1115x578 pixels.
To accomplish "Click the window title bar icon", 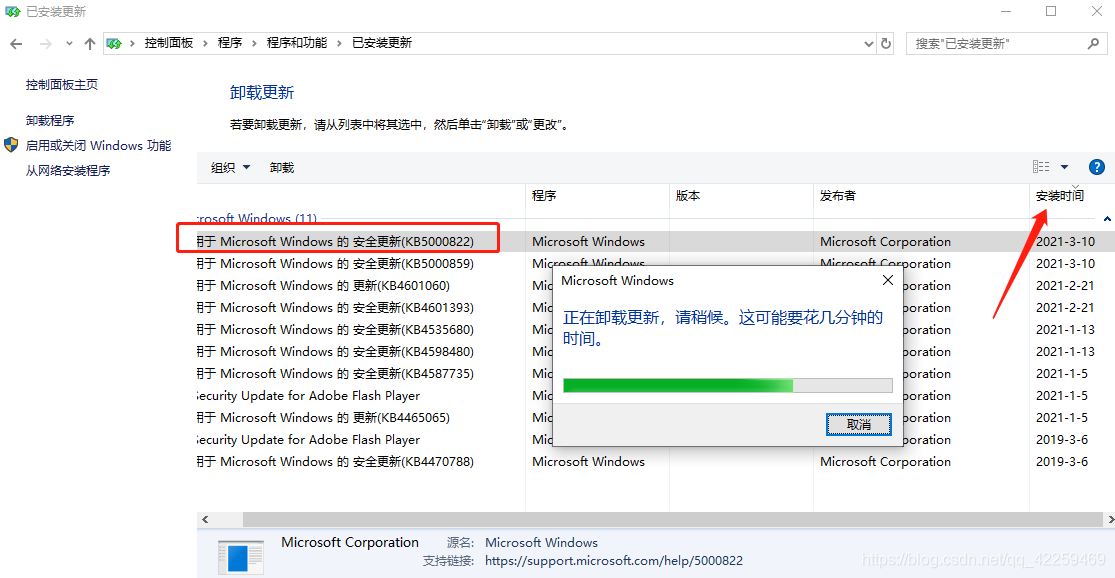I will click(x=12, y=11).
